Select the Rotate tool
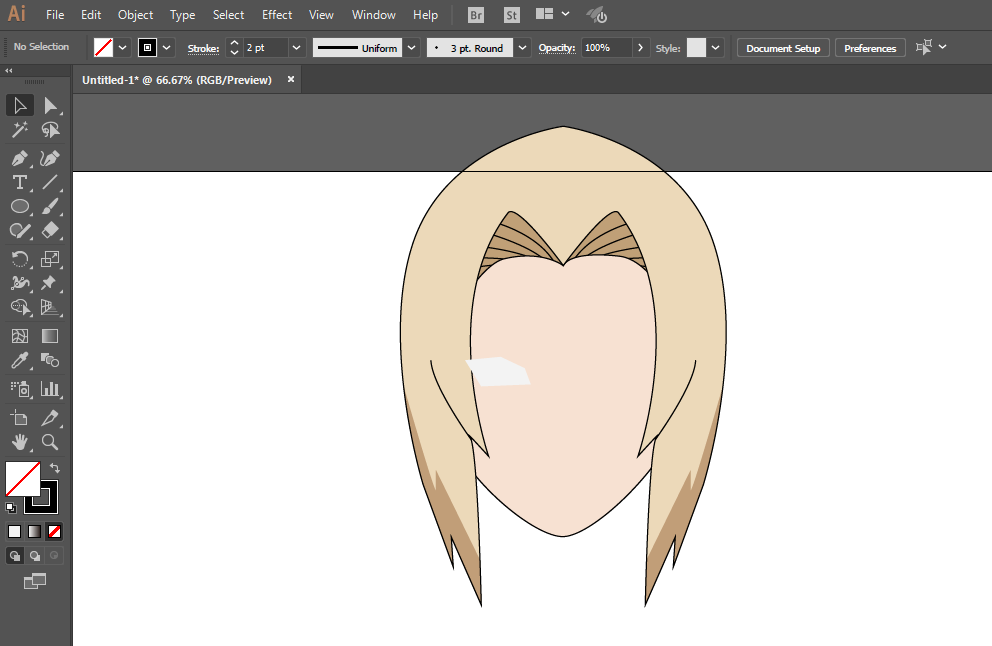The width and height of the screenshot is (992, 646). (20, 259)
